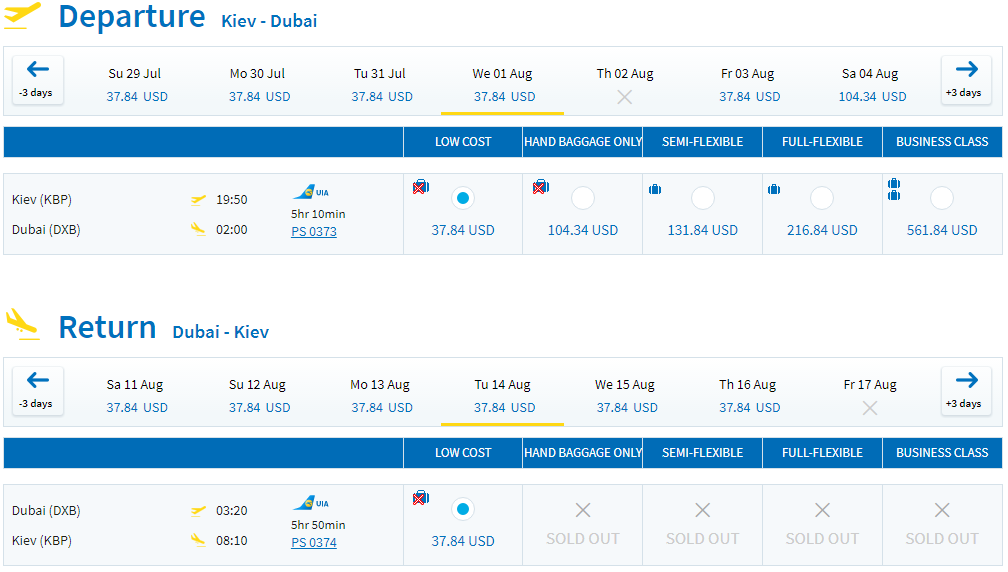1008x572 pixels.
Task: Click no-baggage icon in departure Low Cost cell
Action: 421,187
